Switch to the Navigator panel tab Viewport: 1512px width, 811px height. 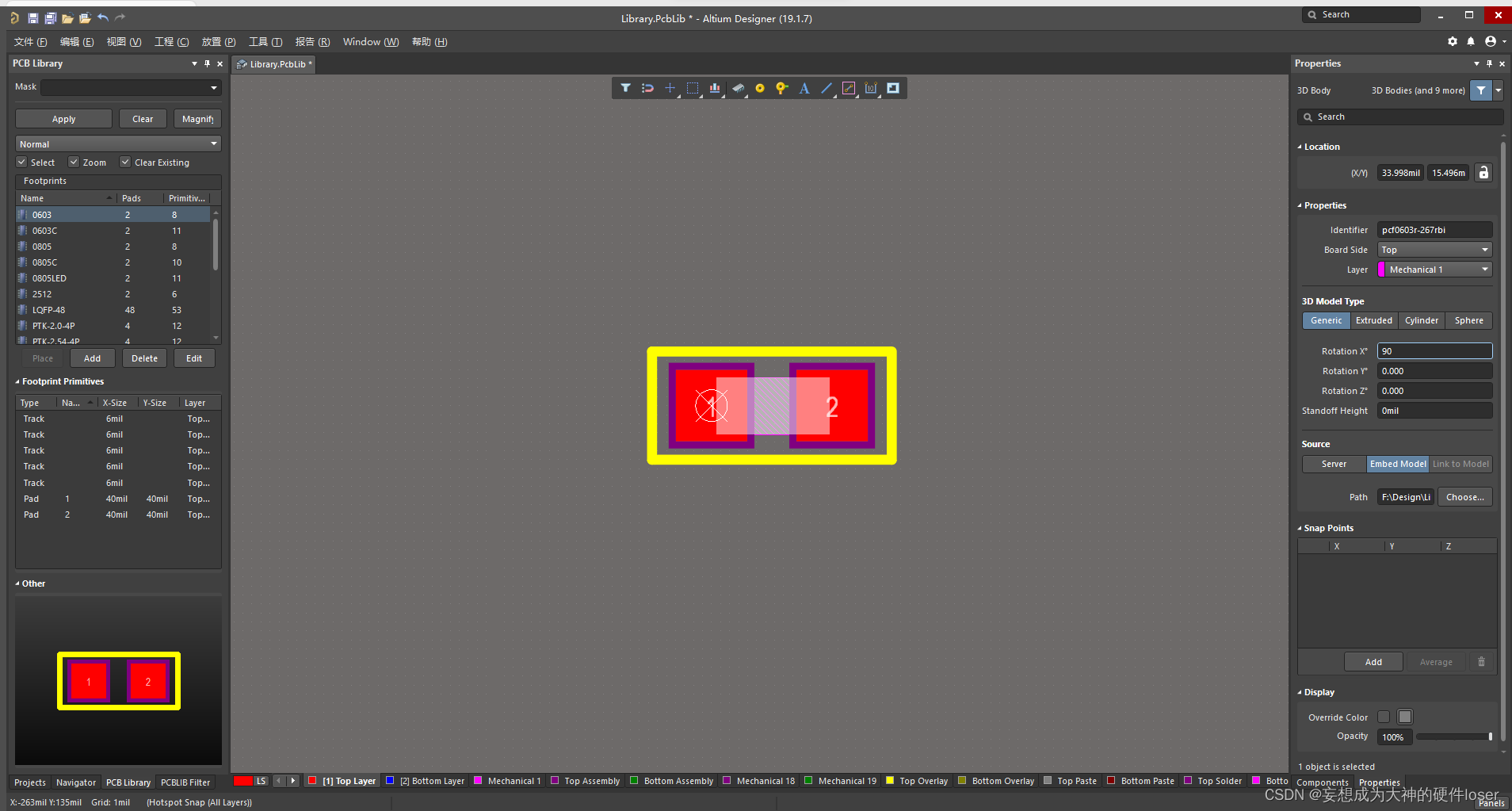point(76,782)
